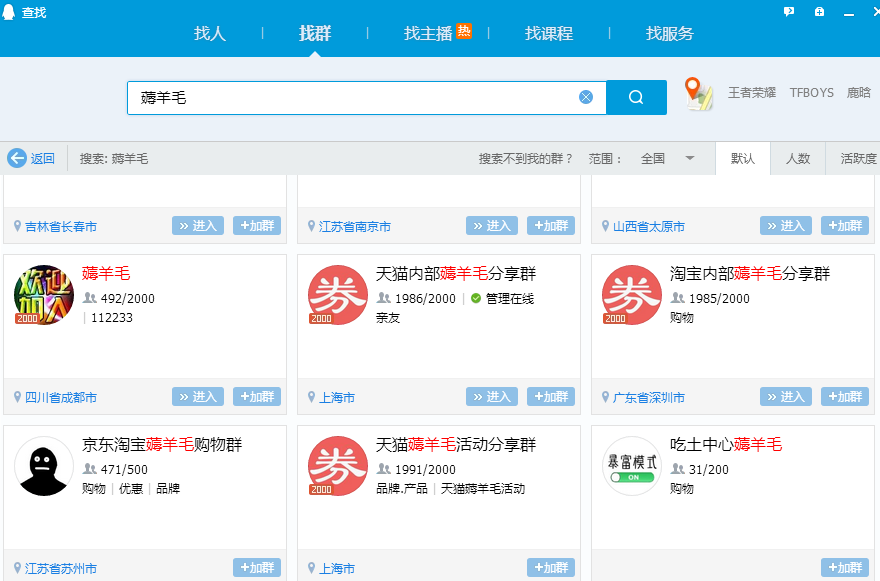Click 进入 on the 江苏省南京市 card
This screenshot has height=581, width=880.
[x=492, y=226]
